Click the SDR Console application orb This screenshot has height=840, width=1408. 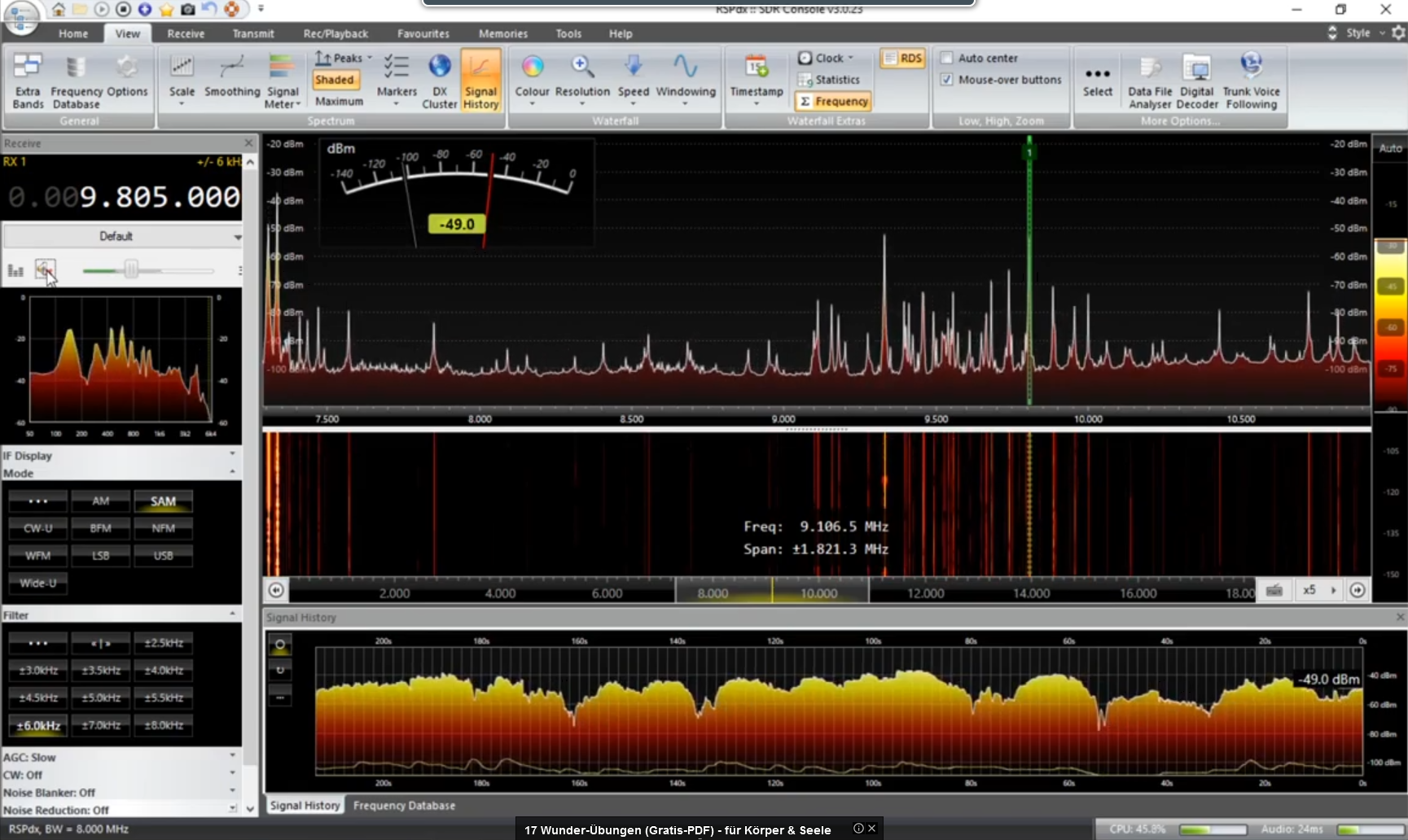pyautogui.click(x=21, y=16)
